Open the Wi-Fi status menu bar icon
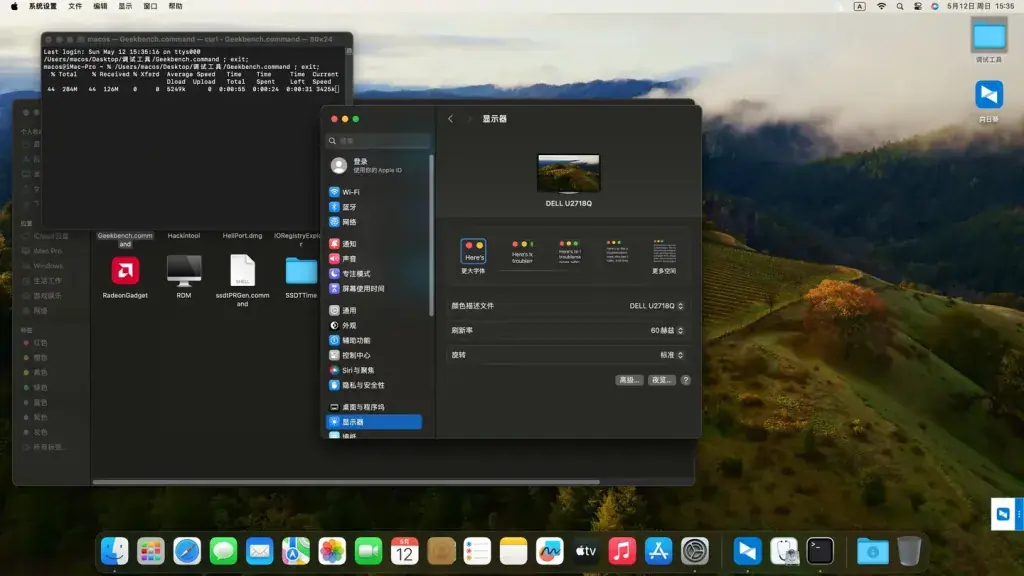Screen dimensions: 1024x576 (x=881, y=6)
